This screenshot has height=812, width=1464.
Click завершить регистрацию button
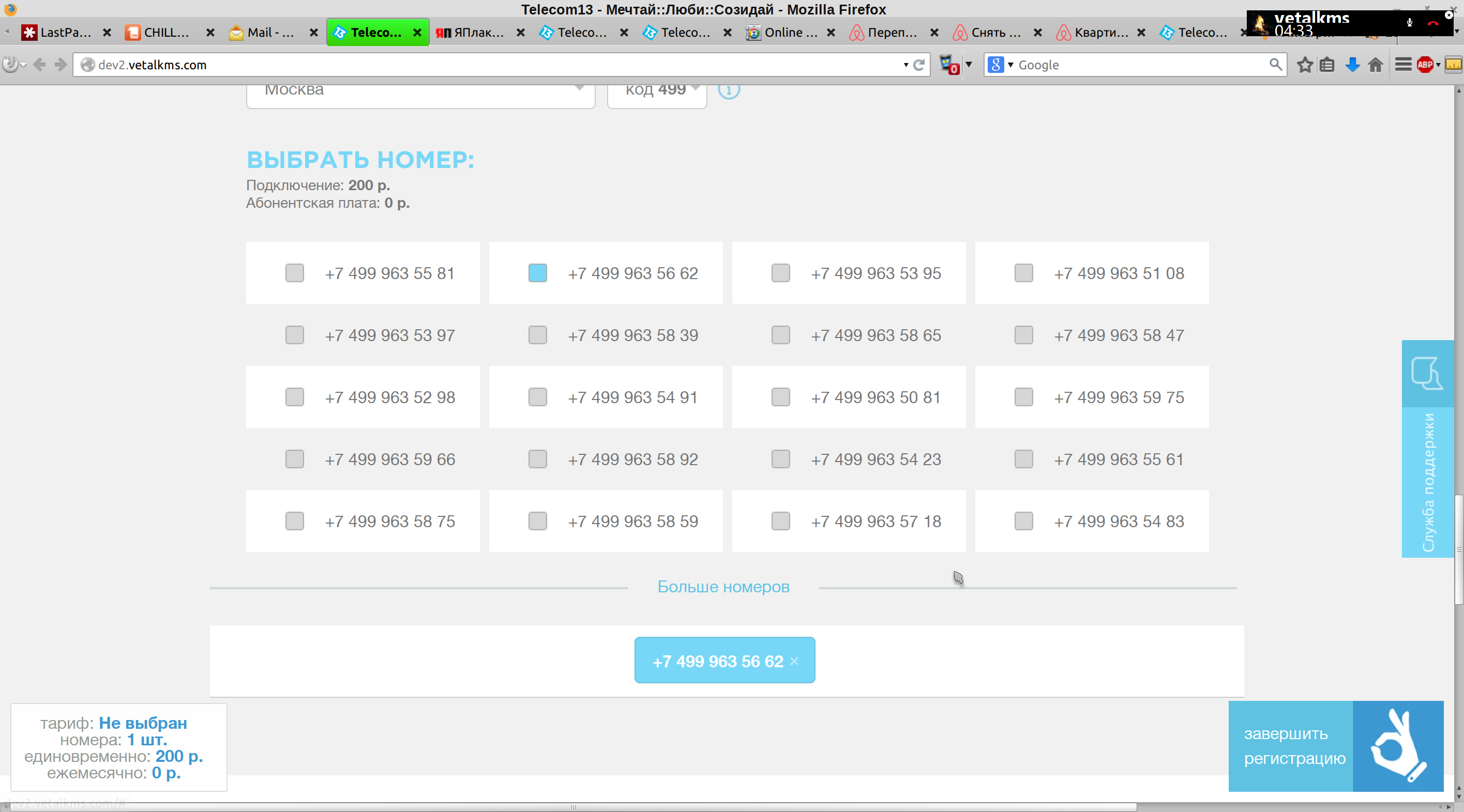1336,746
